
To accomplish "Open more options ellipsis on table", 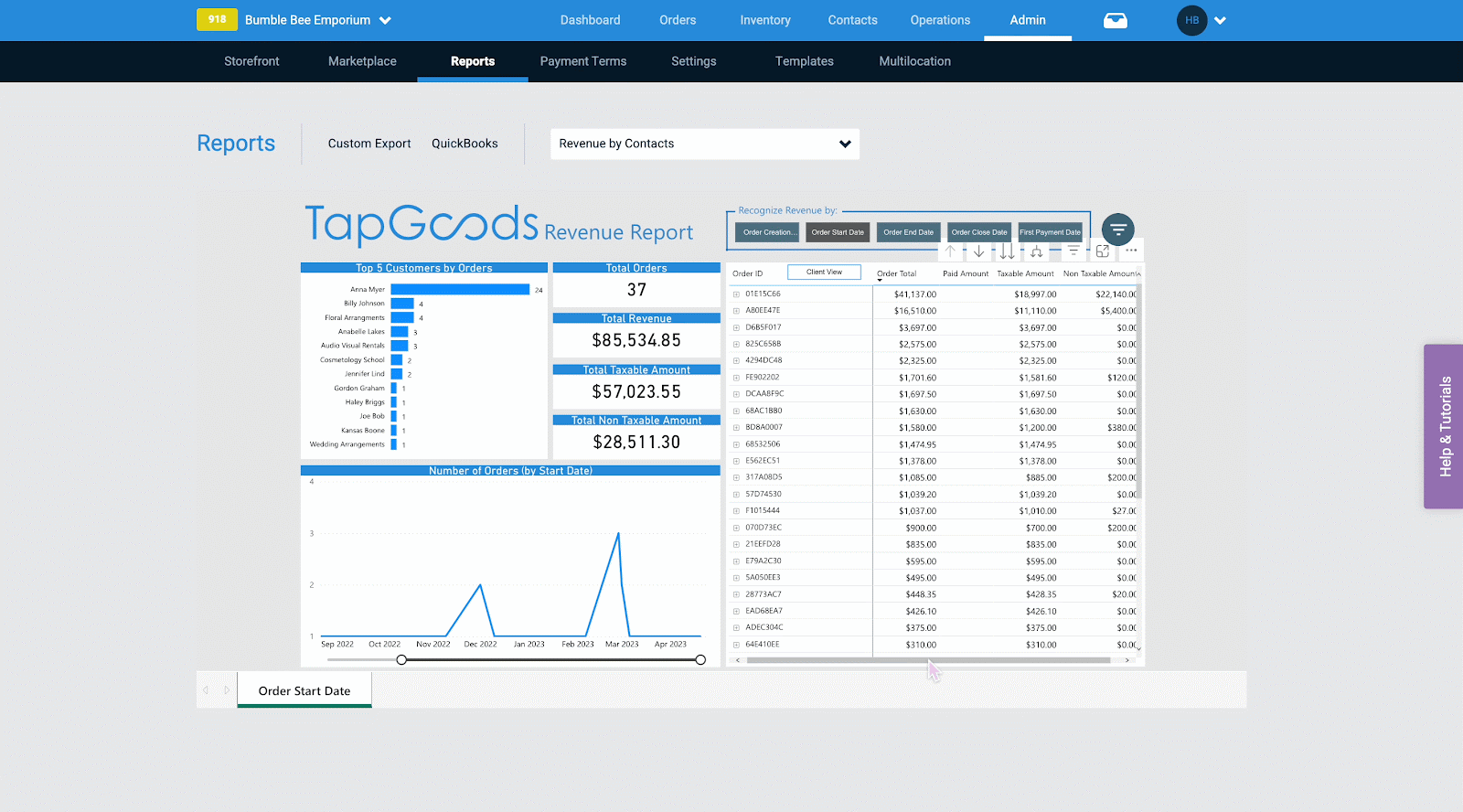I will [x=1131, y=251].
